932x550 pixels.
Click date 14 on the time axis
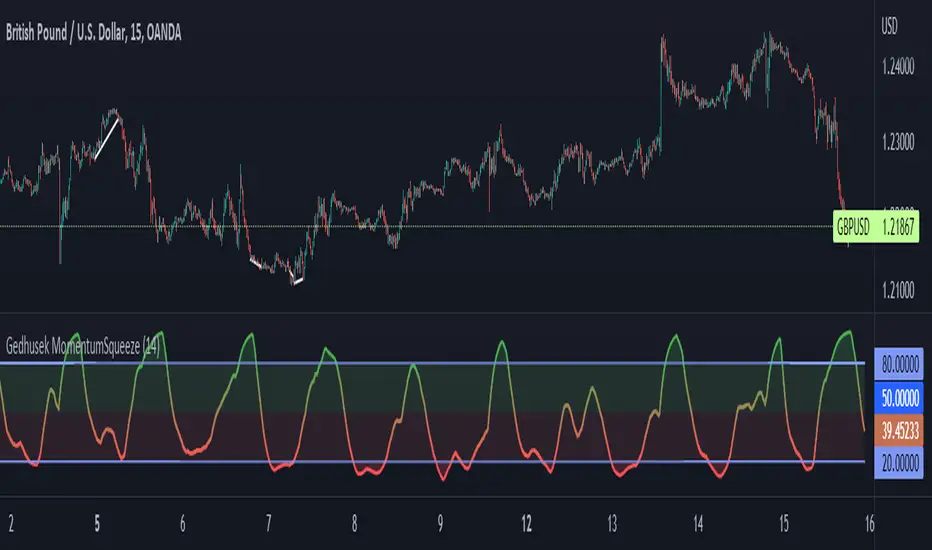coord(698,522)
